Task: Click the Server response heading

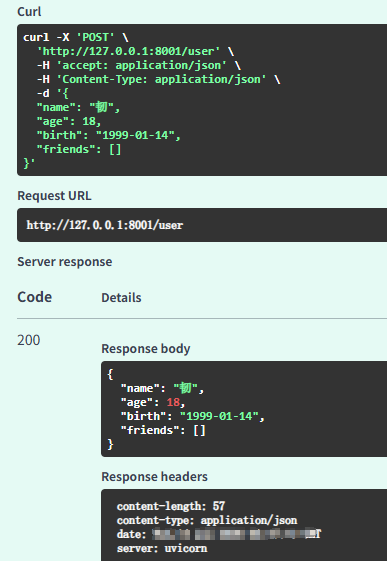Action: coord(65,262)
